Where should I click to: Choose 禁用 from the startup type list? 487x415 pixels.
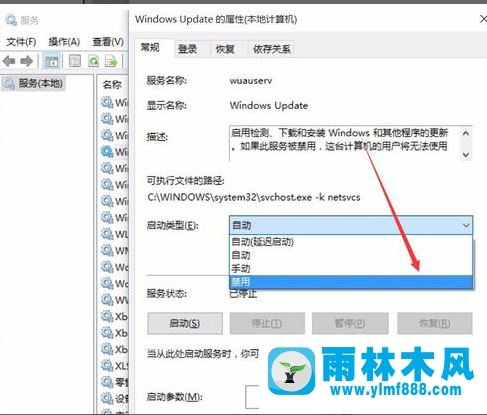click(x=351, y=282)
